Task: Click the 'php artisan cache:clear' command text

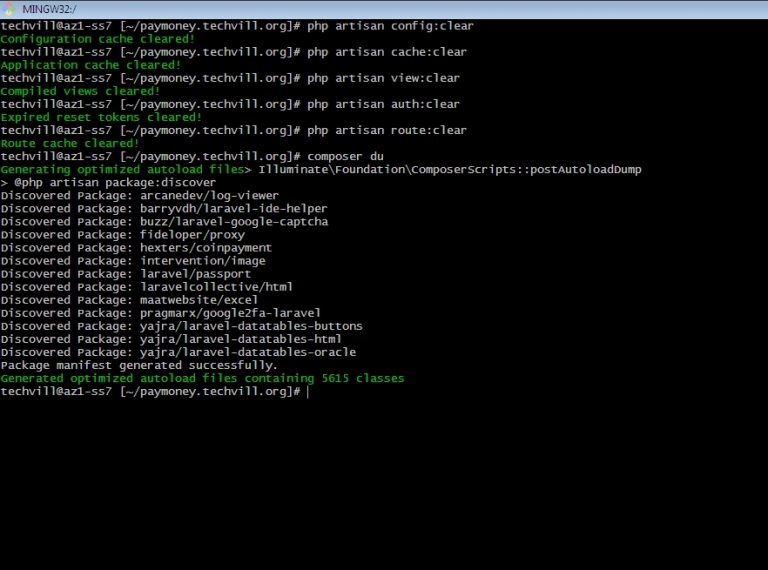Action: click(387, 52)
